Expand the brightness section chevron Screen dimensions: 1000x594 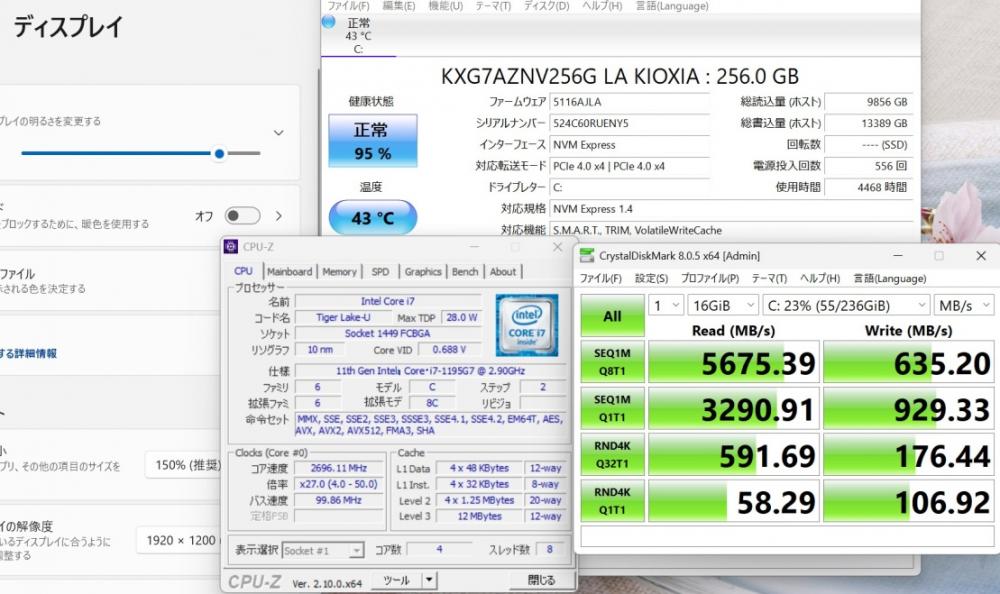tap(278, 133)
